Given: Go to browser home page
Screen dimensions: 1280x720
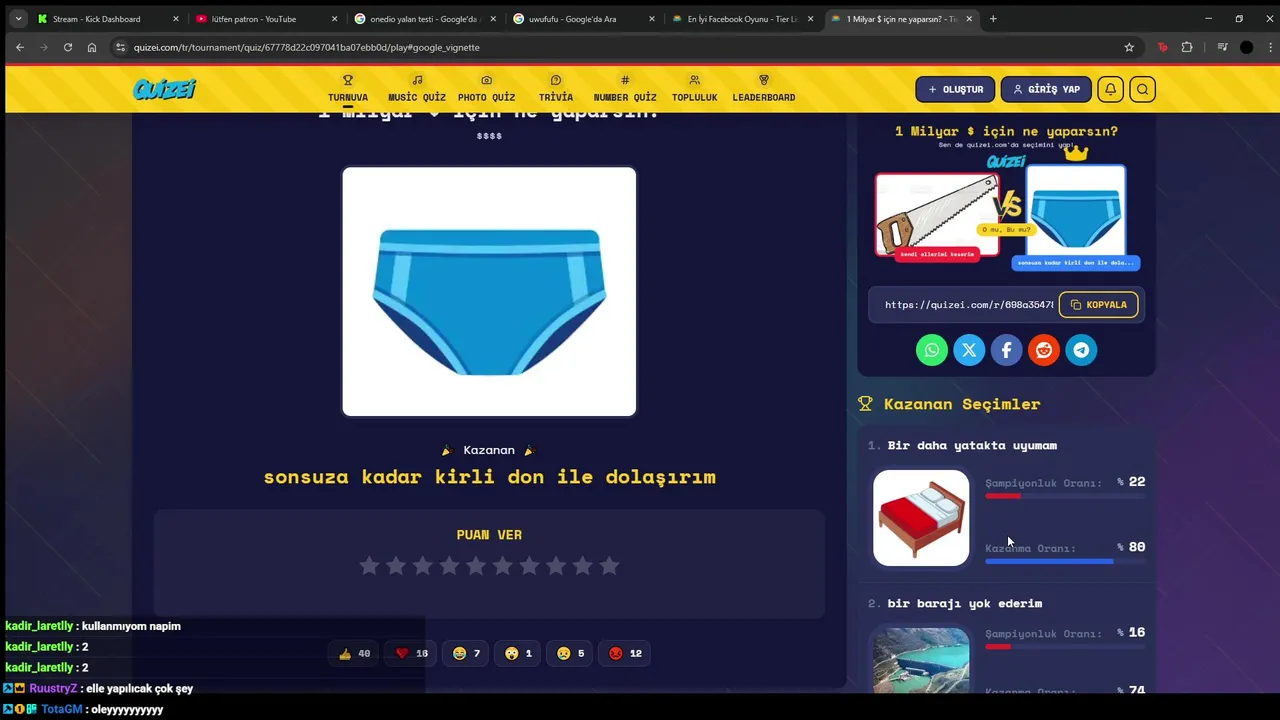Looking at the screenshot, I should [92, 47].
